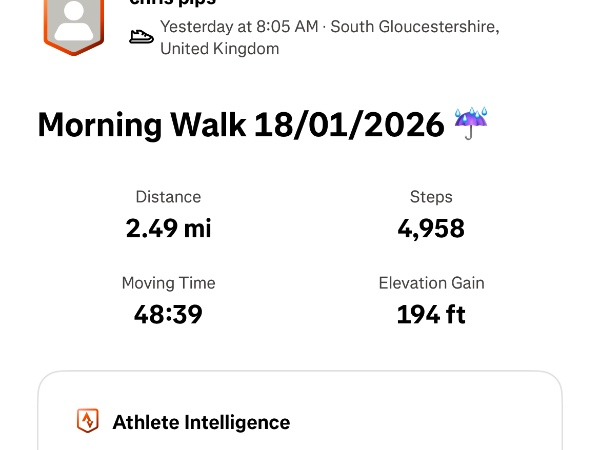600x450 pixels.
Task: Click the 4,958 steps value
Action: point(431,228)
